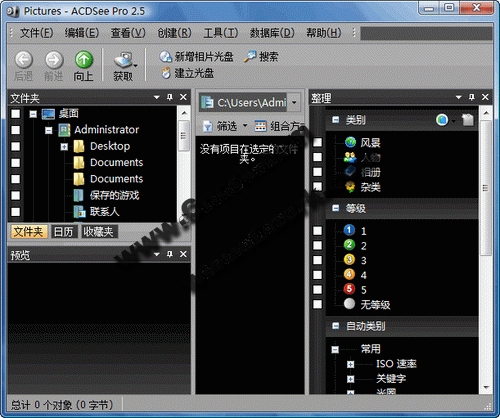
Task: Tick the rating 5 checkbox
Action: [318, 289]
